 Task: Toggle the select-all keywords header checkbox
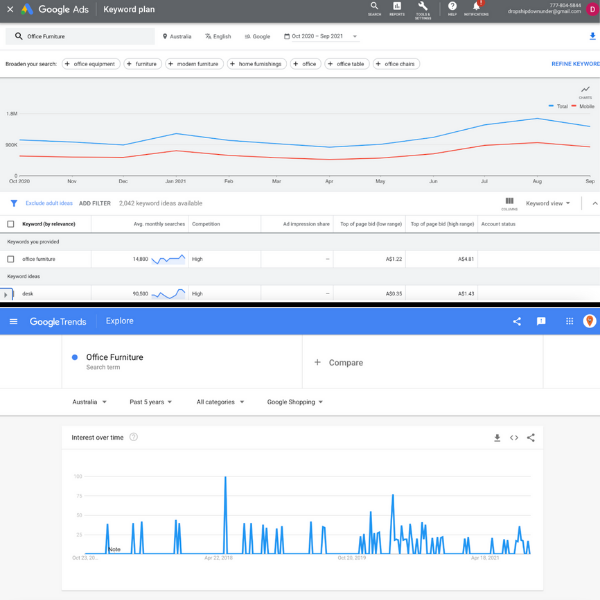click(11, 224)
